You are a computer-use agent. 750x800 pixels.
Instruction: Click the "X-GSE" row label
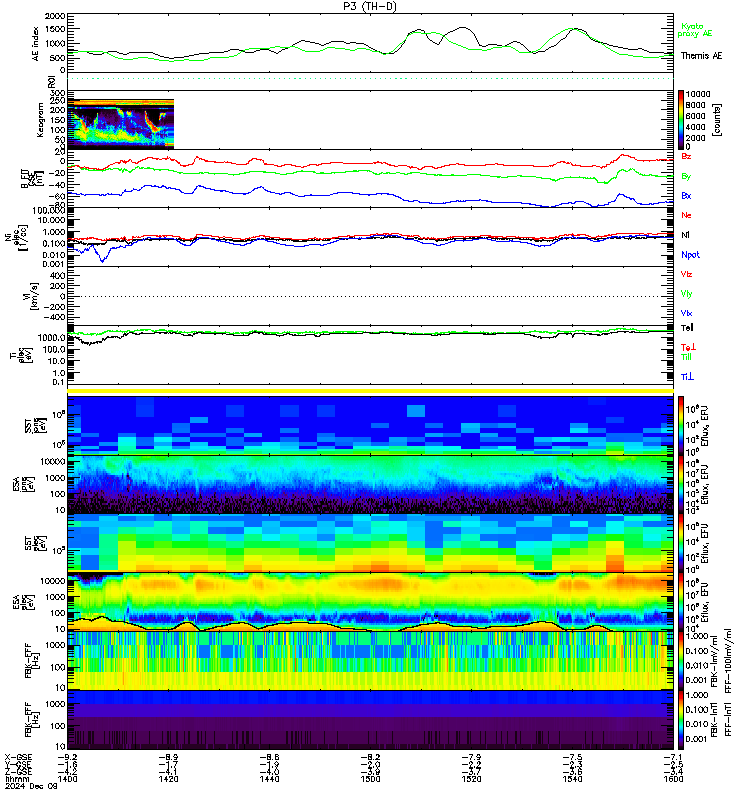[18, 757]
